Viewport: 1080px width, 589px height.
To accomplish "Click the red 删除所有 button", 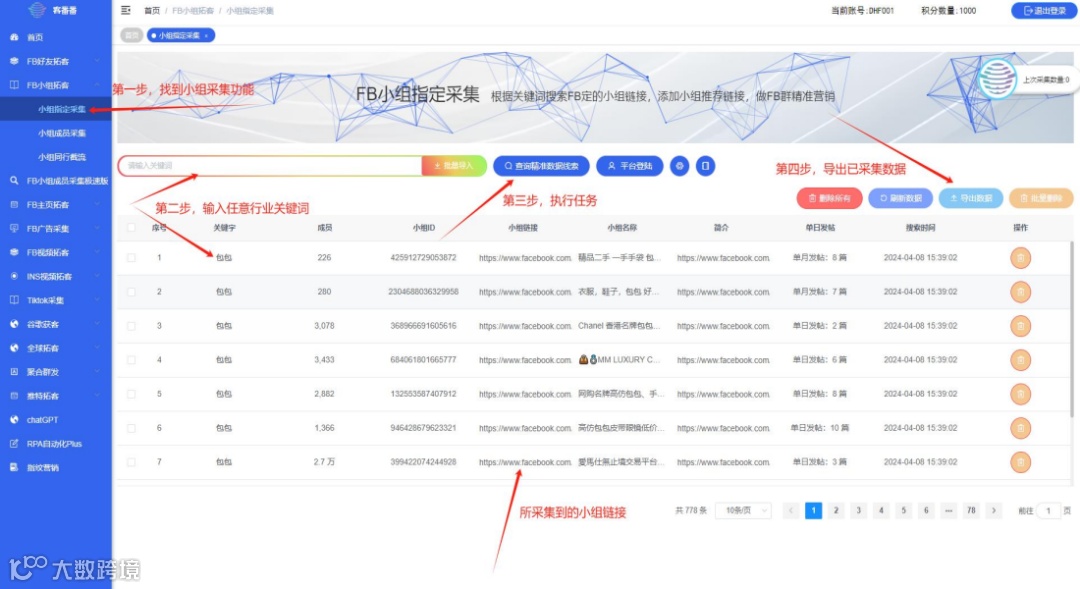I will click(x=829, y=198).
